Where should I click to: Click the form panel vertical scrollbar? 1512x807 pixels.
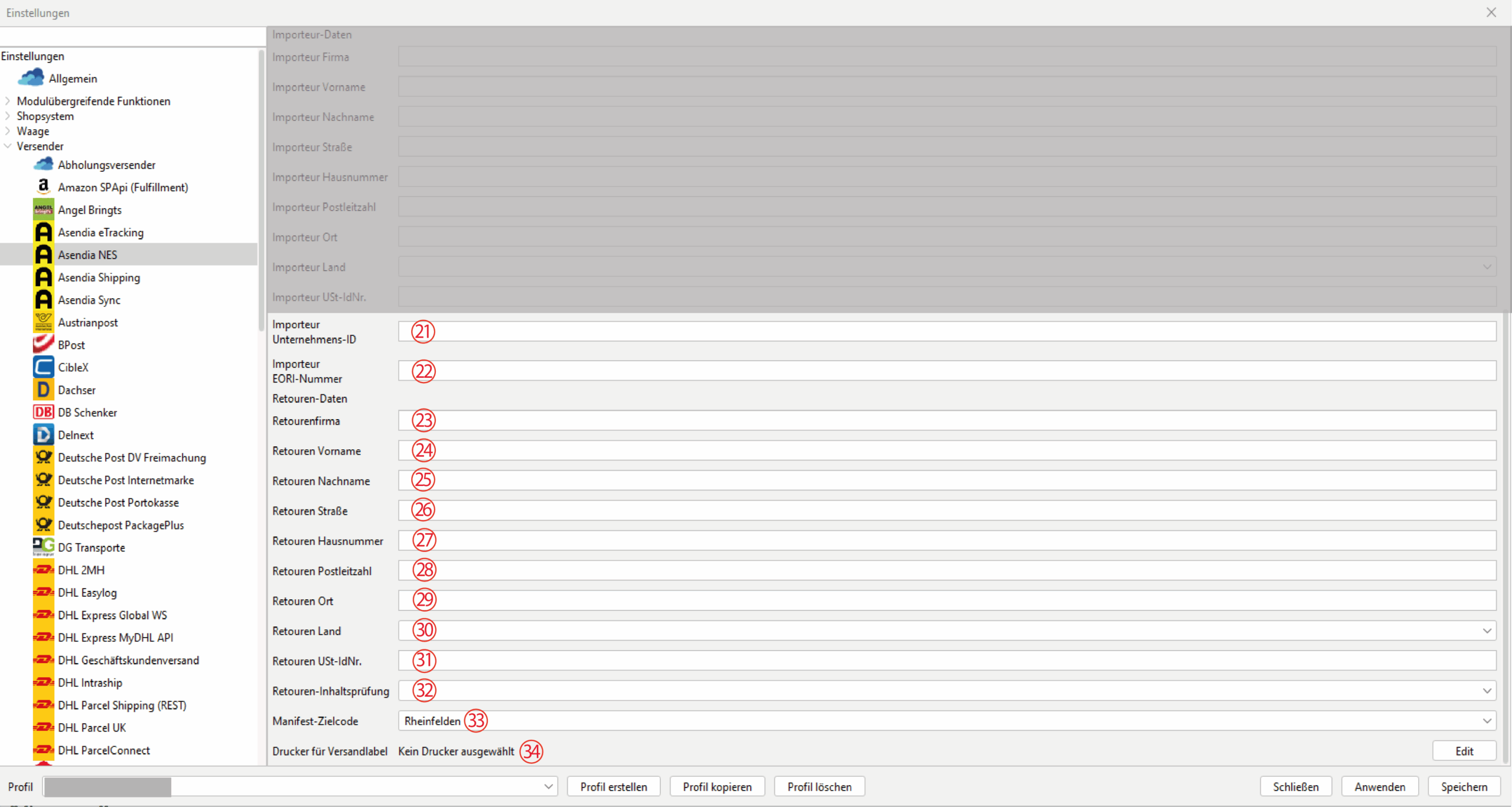click(x=1506, y=538)
